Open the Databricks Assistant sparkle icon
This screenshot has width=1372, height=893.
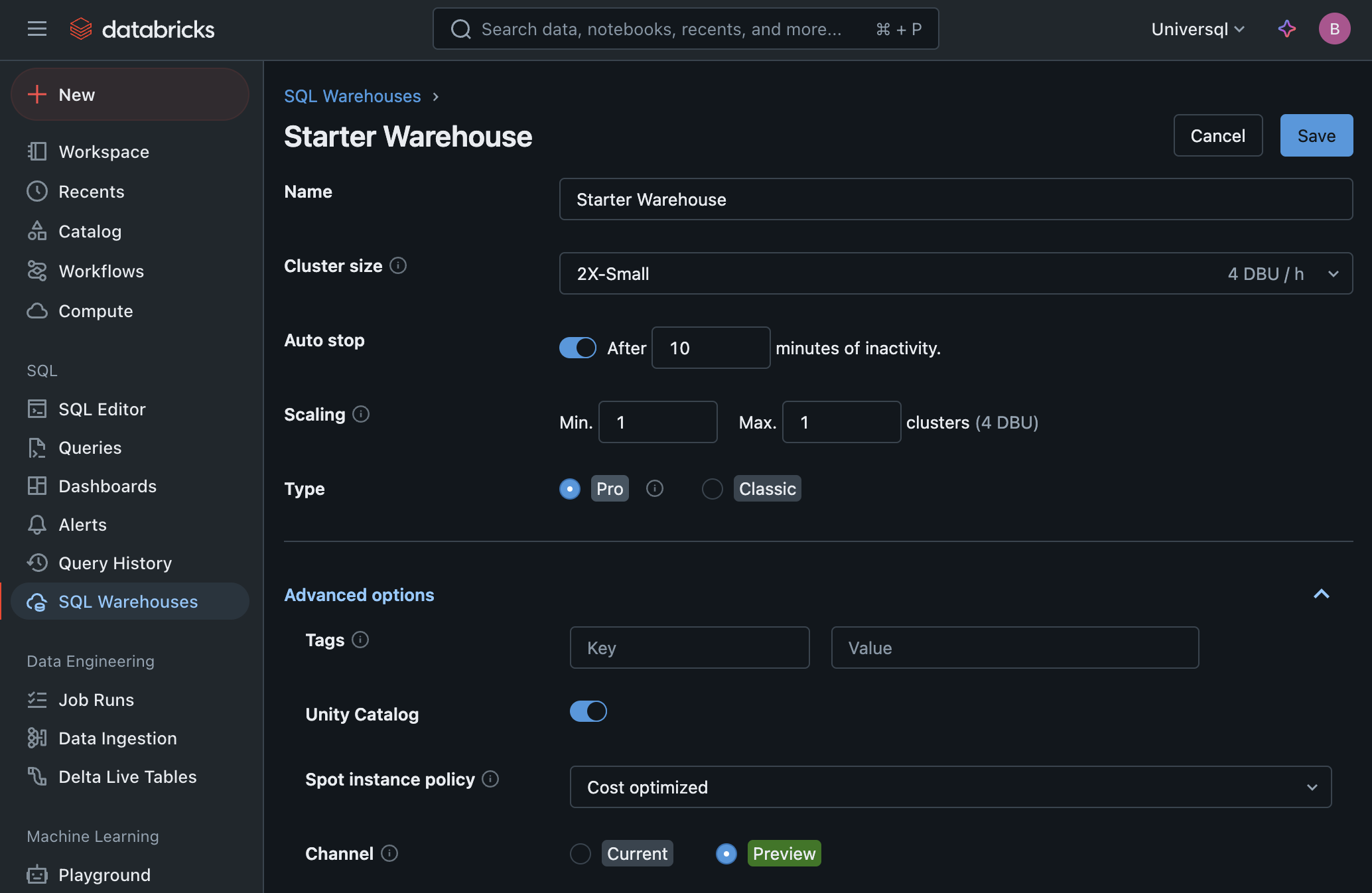[x=1286, y=29]
